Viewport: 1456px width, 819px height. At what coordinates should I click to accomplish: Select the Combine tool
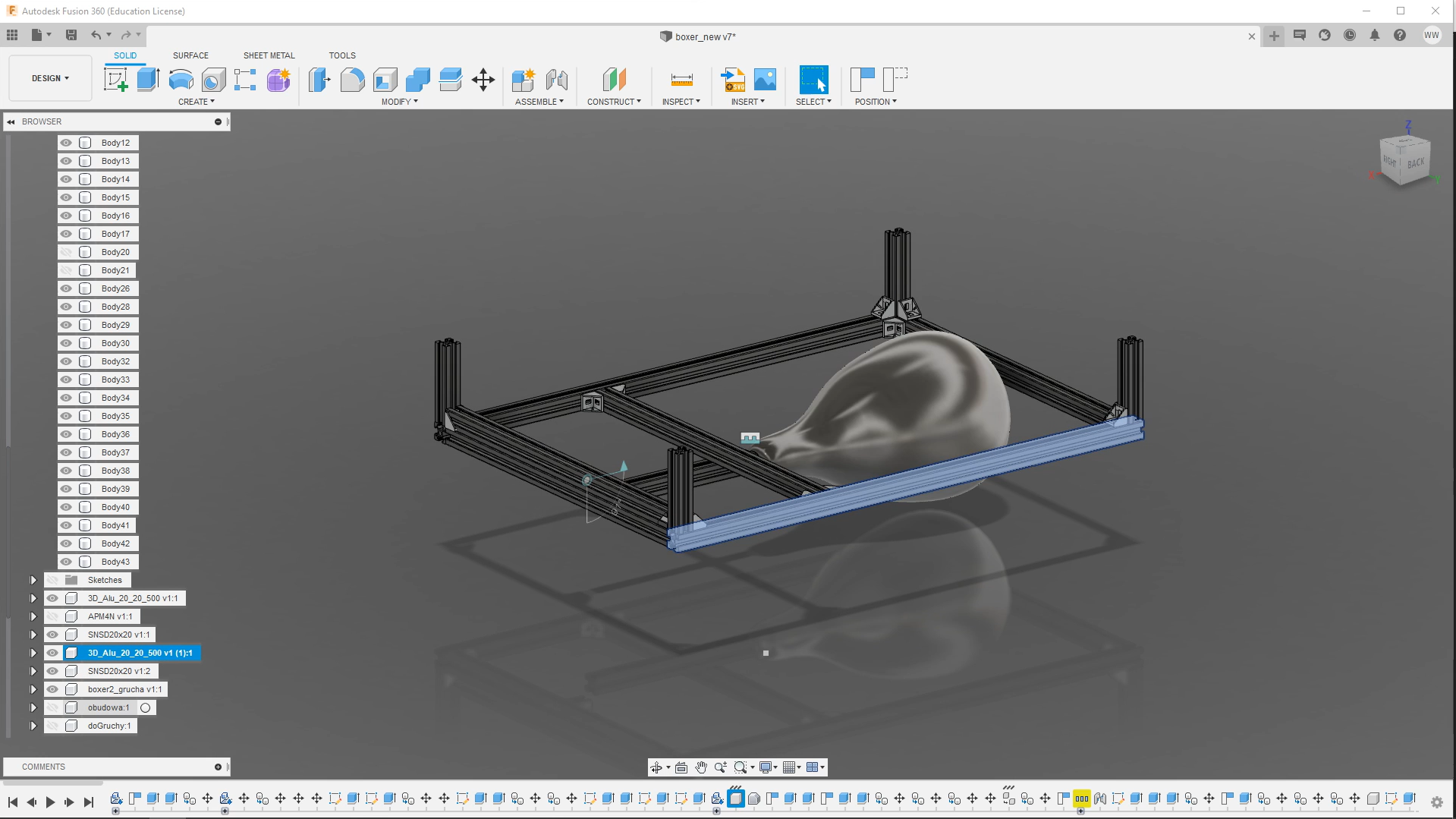pos(418,80)
